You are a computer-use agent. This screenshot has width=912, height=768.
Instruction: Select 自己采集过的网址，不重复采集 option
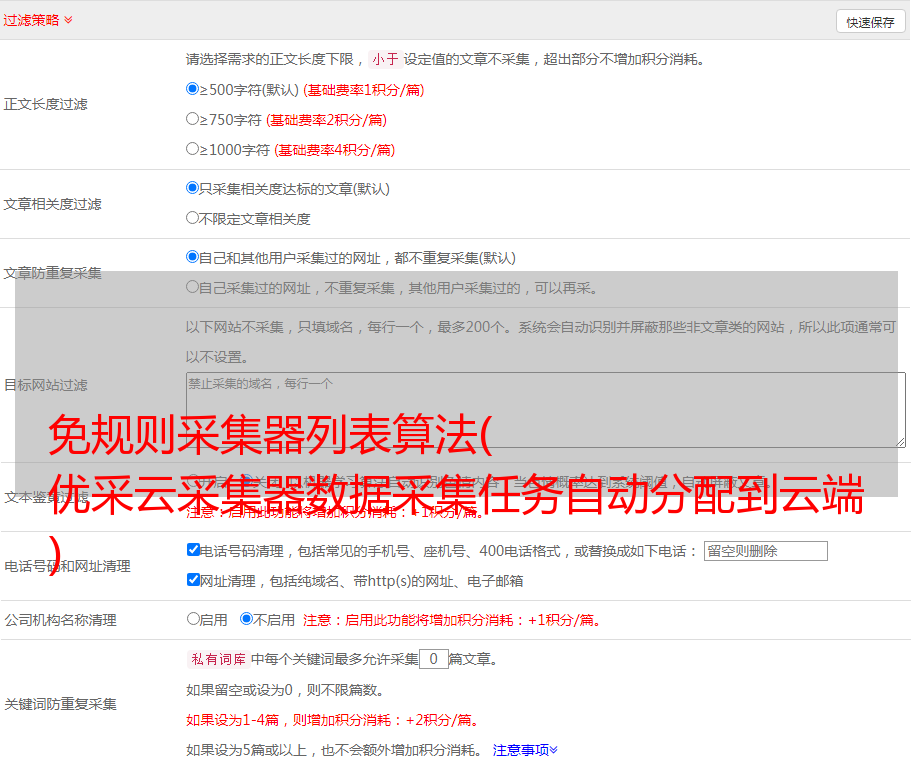click(192, 287)
